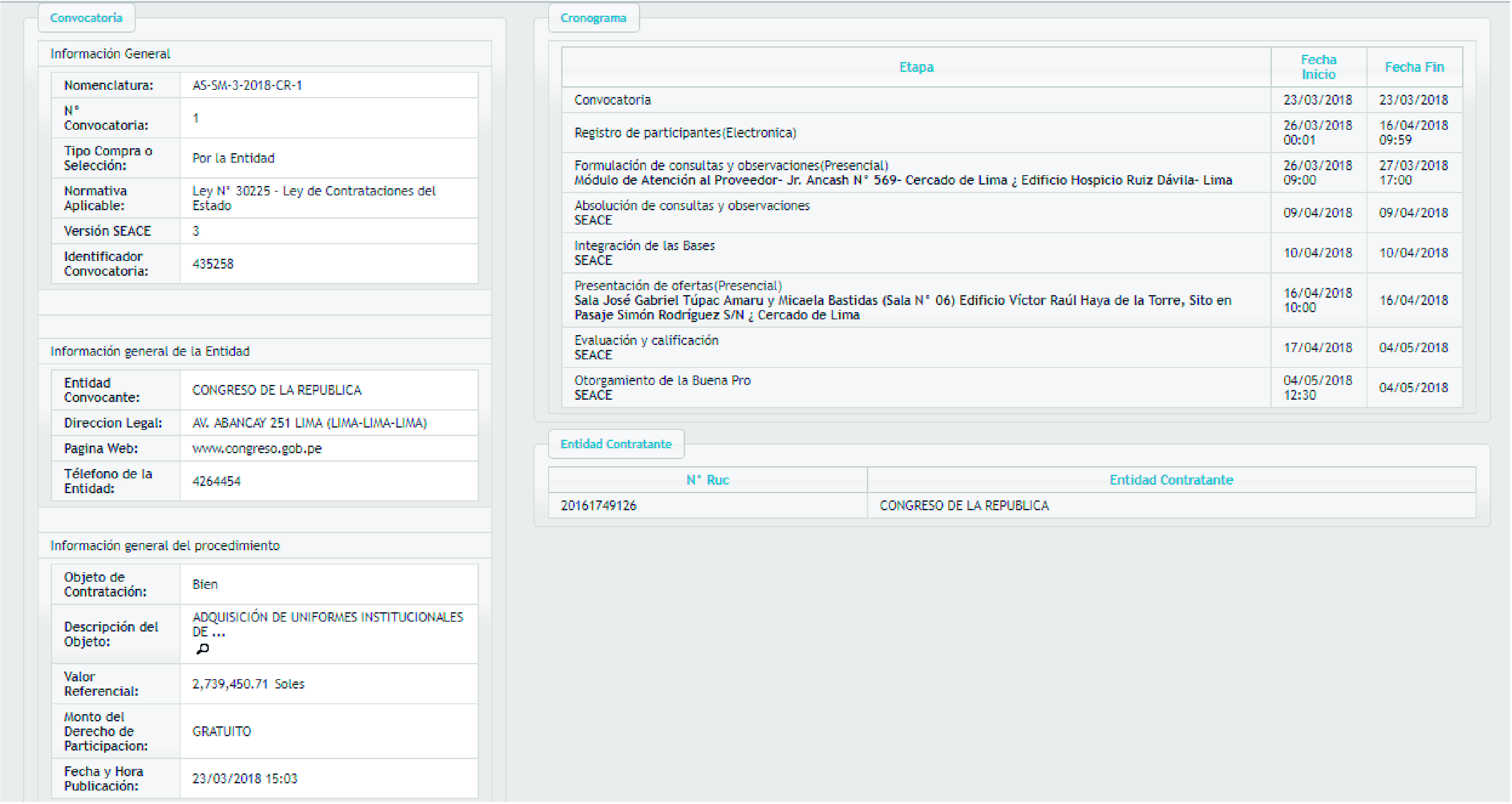The height and width of the screenshot is (804, 1512).
Task: Select the Registro de participantes(Electronica) row
Action: click(x=684, y=133)
